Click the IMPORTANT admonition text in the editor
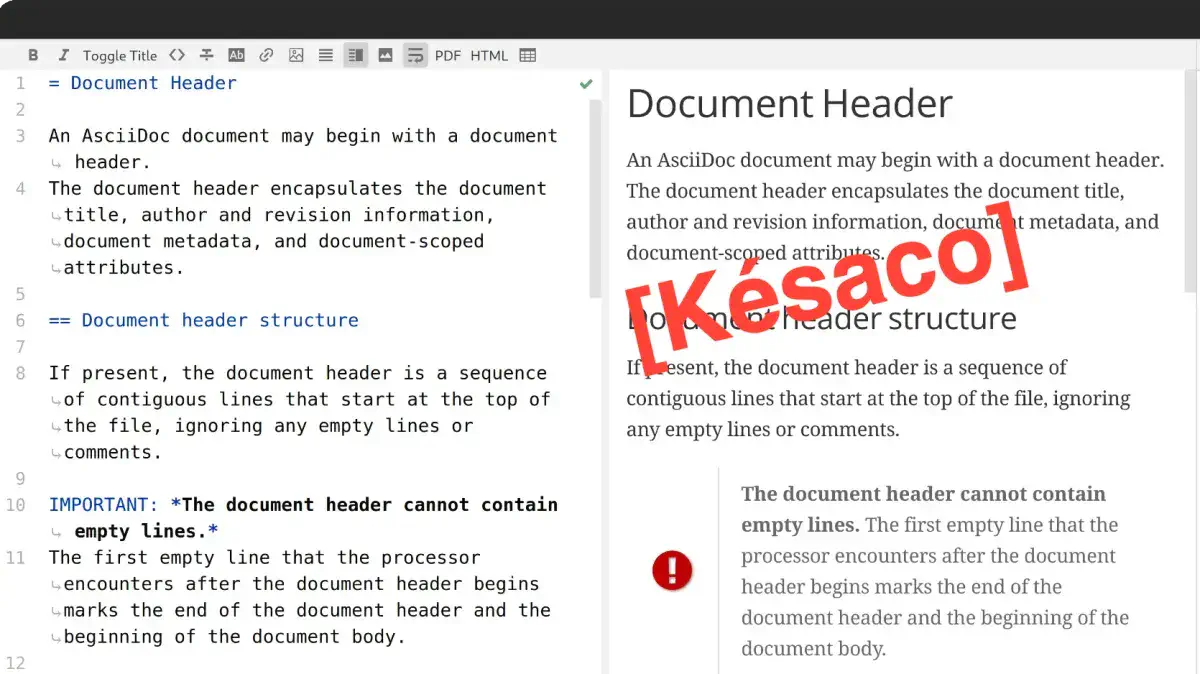This screenshot has height=674, width=1200. point(99,505)
